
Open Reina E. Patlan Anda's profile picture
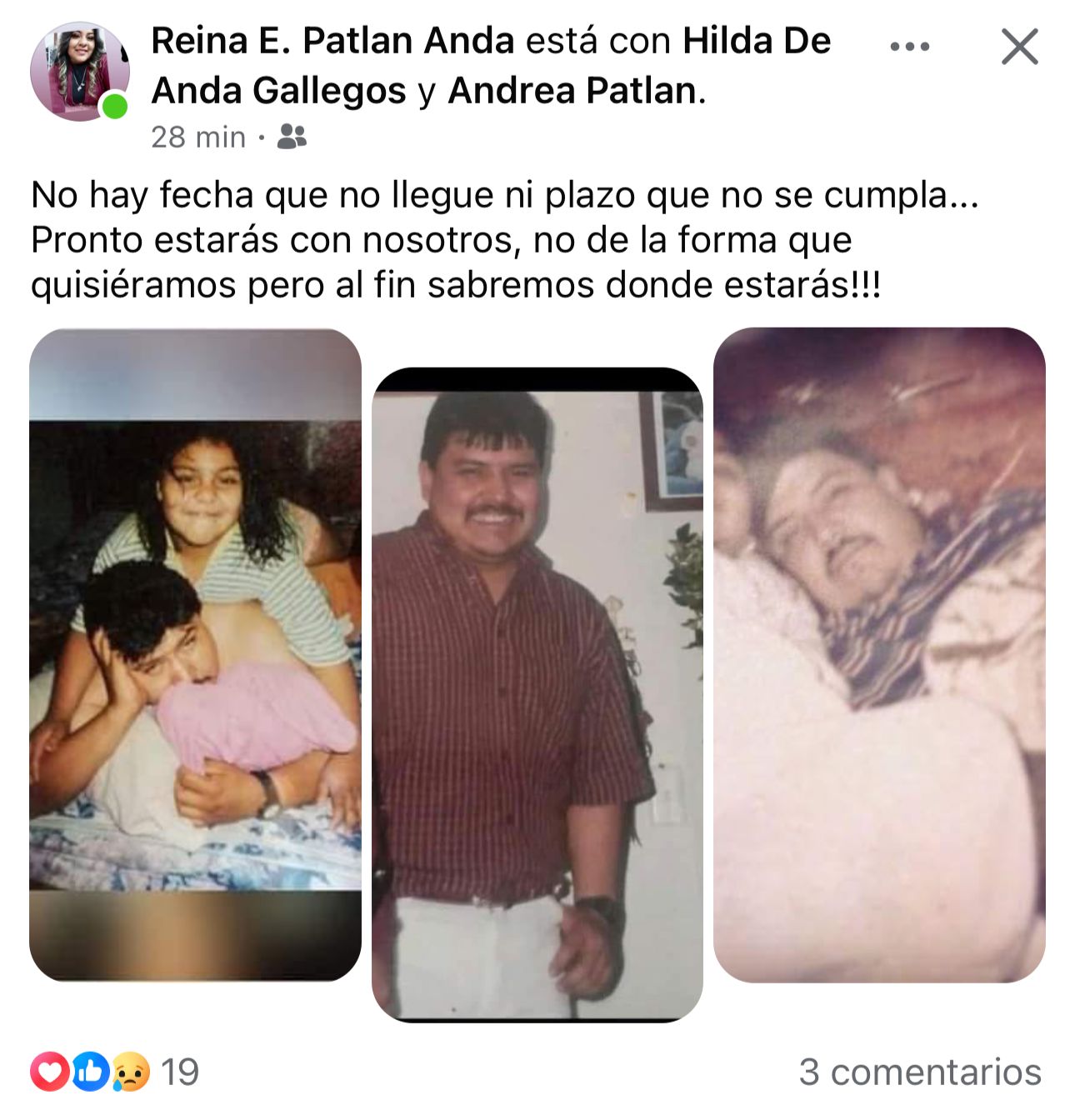80,72
